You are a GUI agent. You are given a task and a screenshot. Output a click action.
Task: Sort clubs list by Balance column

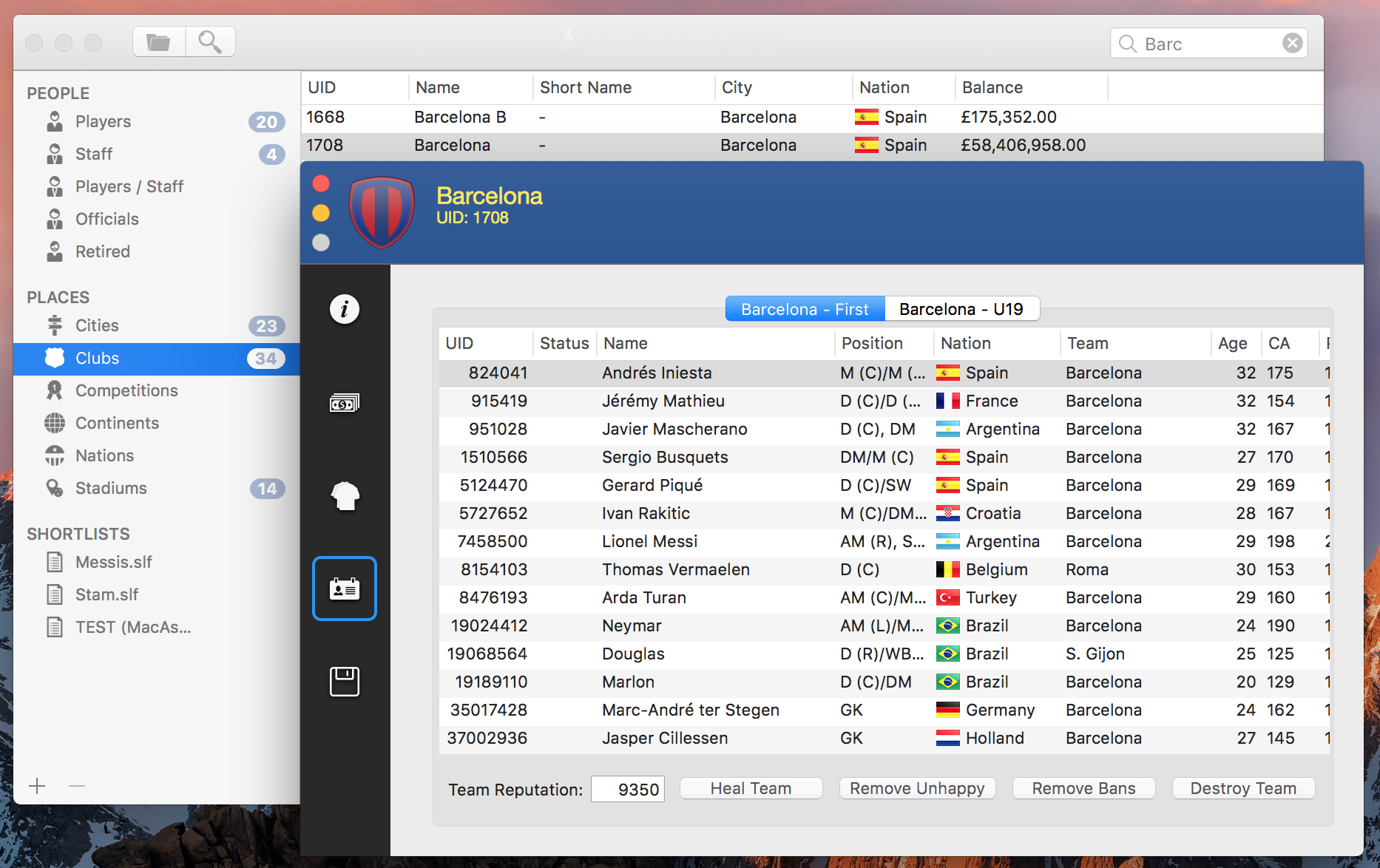click(1031, 87)
